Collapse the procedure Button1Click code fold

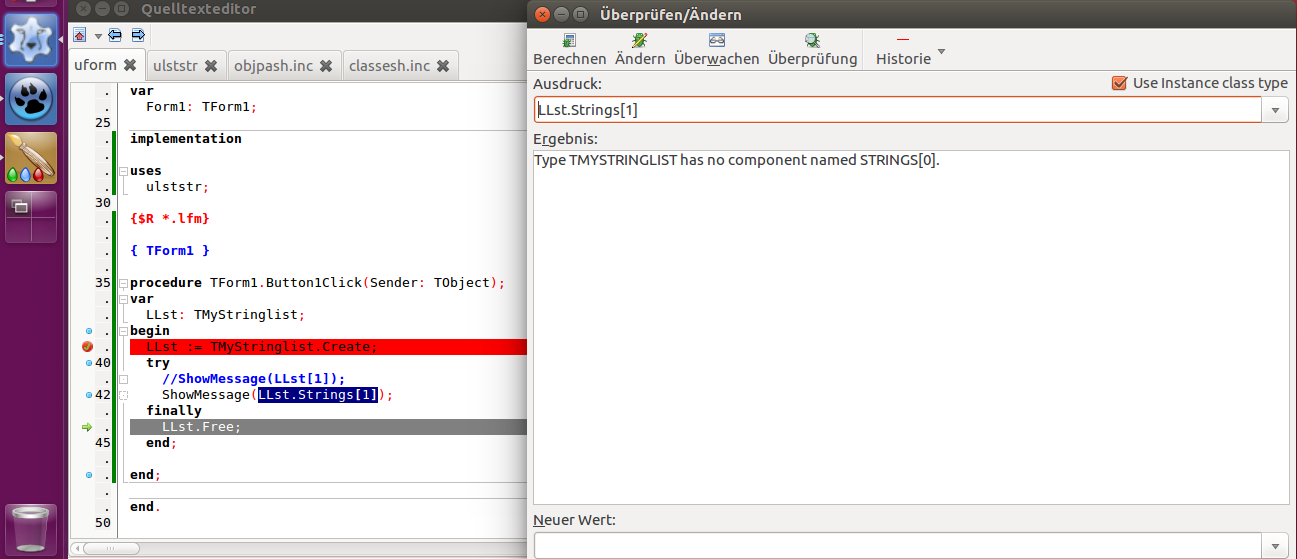pos(123,283)
